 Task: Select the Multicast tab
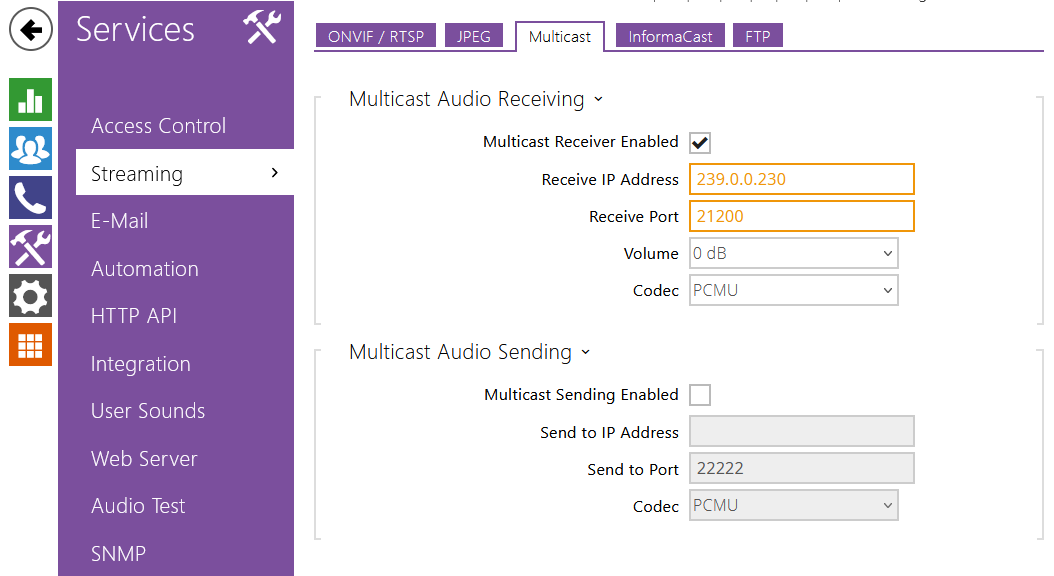(x=560, y=36)
